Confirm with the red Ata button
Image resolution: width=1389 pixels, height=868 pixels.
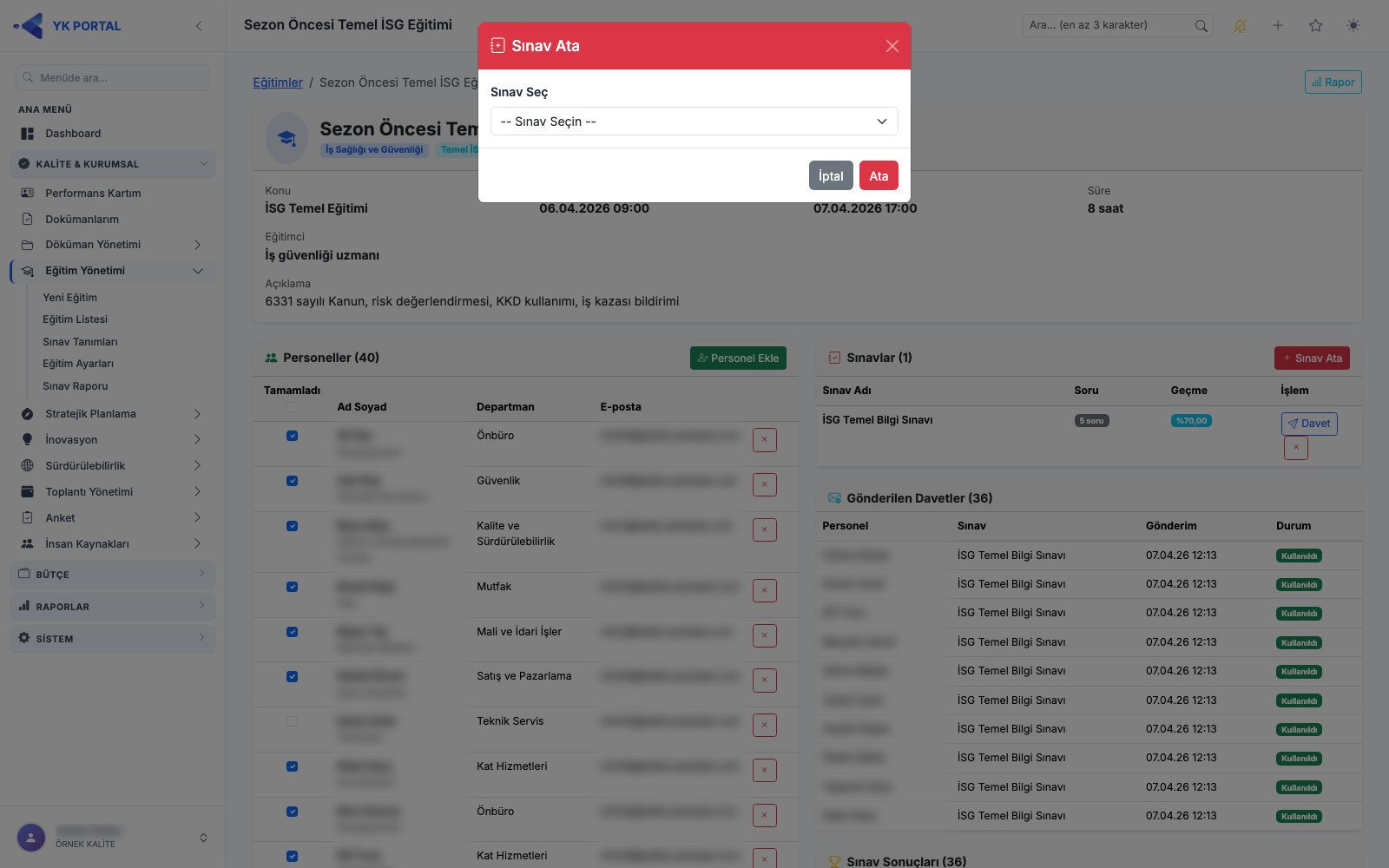(x=879, y=175)
